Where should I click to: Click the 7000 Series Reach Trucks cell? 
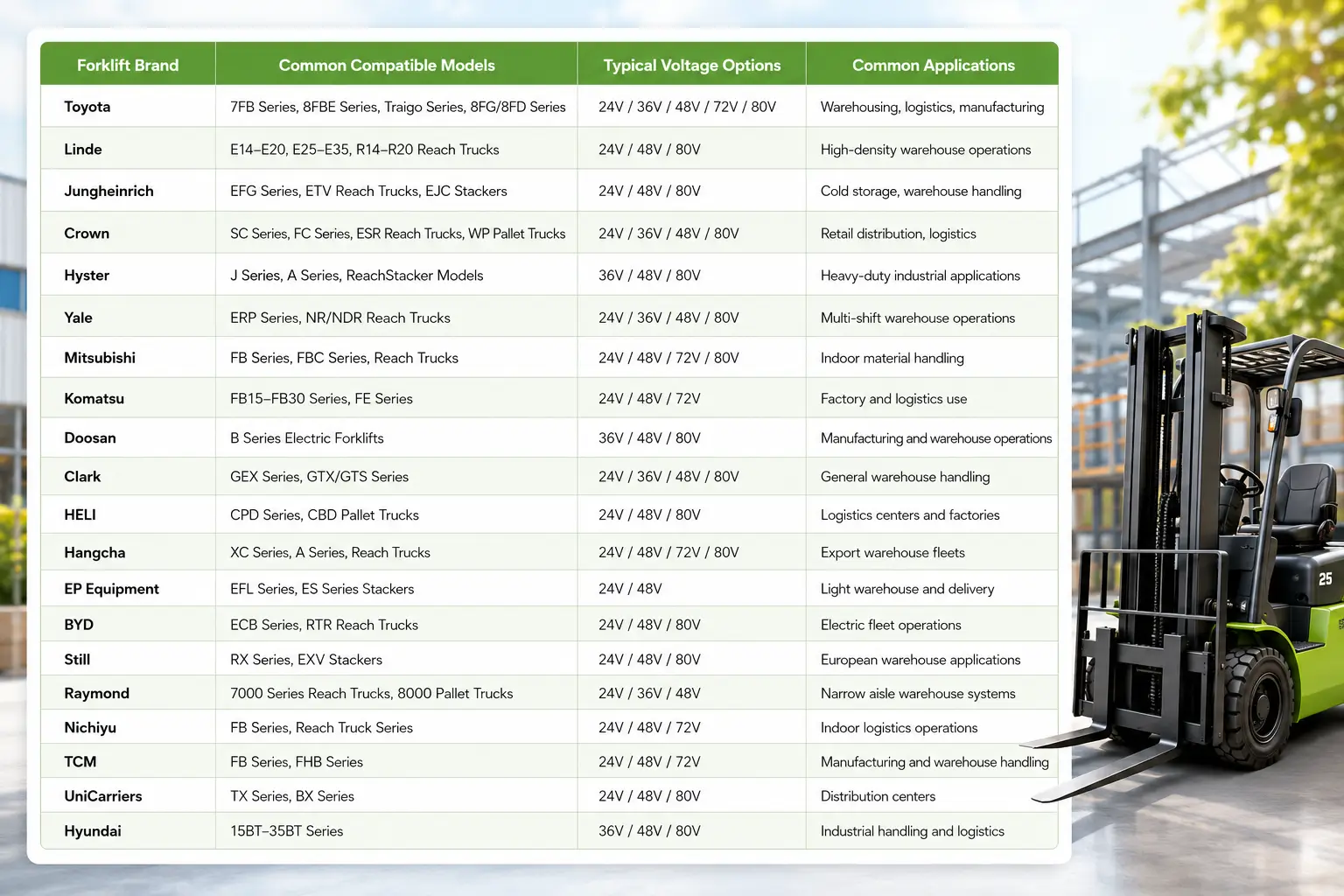click(396, 693)
